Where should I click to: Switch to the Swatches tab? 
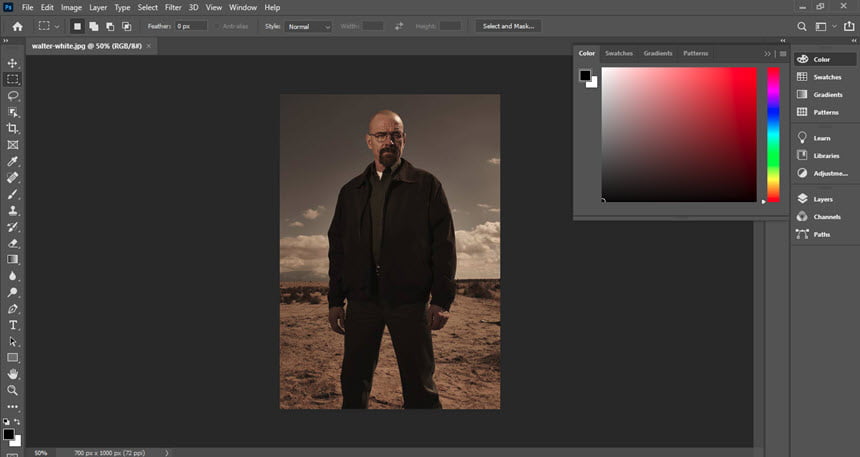pyautogui.click(x=619, y=53)
